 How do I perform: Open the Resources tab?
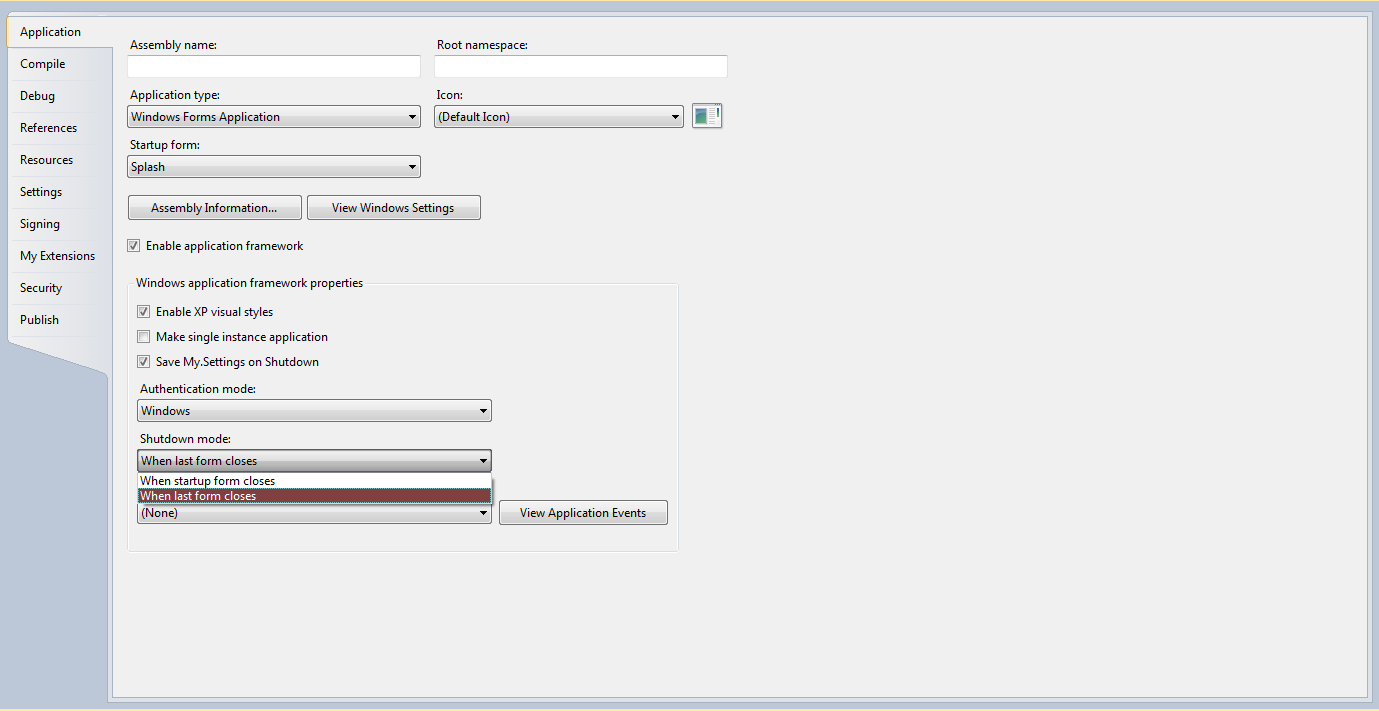pyautogui.click(x=47, y=160)
